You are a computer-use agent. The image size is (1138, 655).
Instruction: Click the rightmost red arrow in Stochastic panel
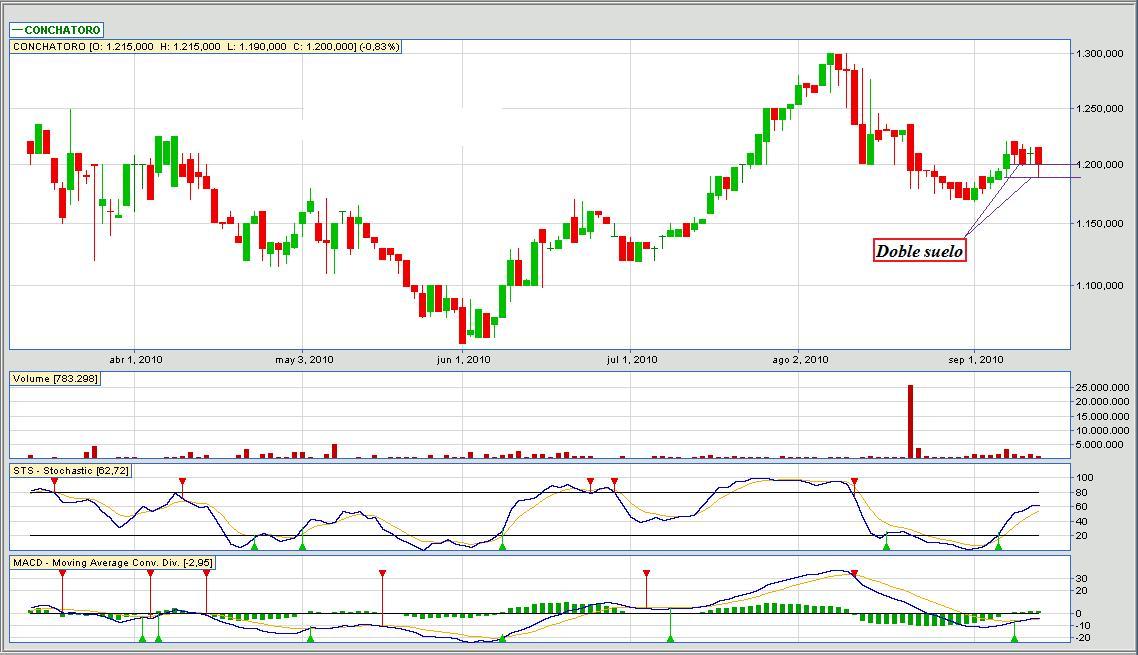854,482
